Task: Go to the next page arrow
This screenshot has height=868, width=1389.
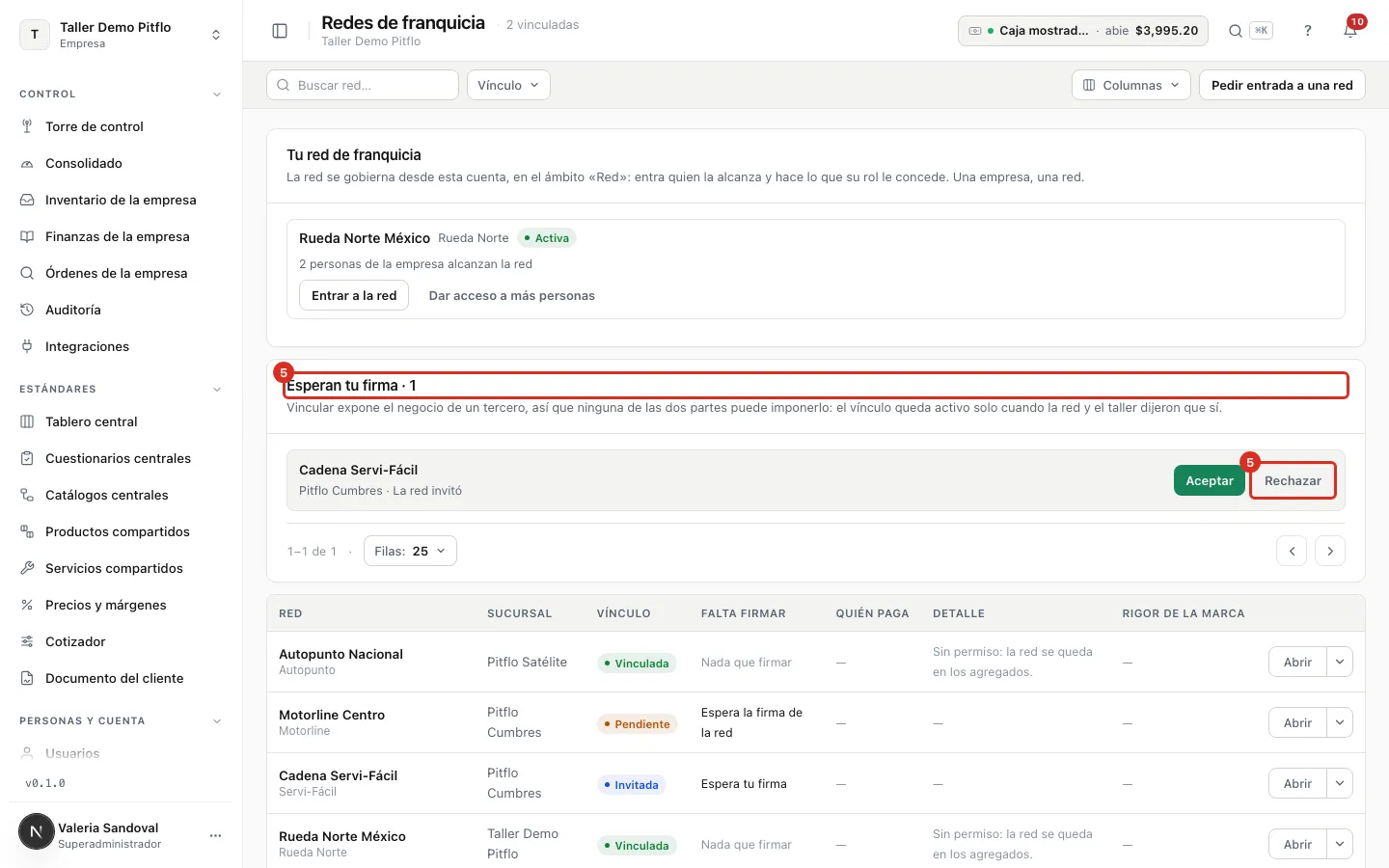Action: 1330,551
